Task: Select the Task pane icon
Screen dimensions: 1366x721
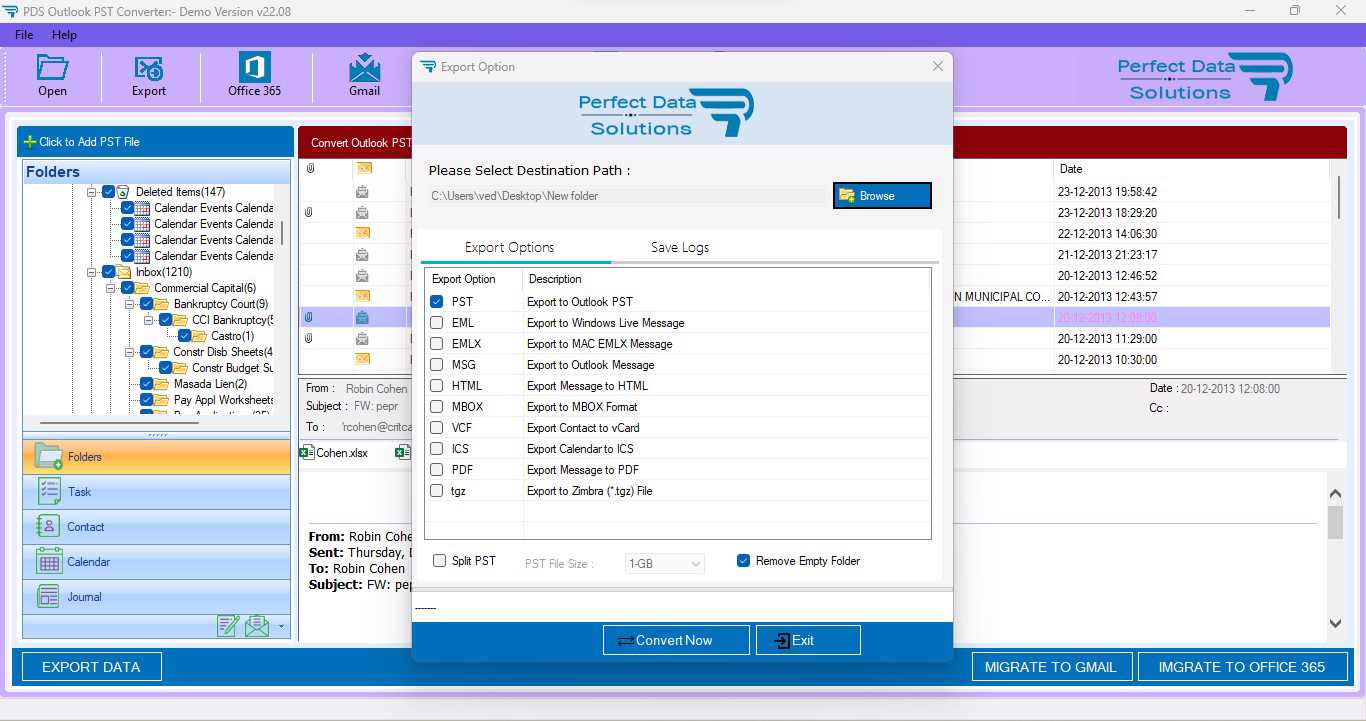Action: [x=49, y=491]
